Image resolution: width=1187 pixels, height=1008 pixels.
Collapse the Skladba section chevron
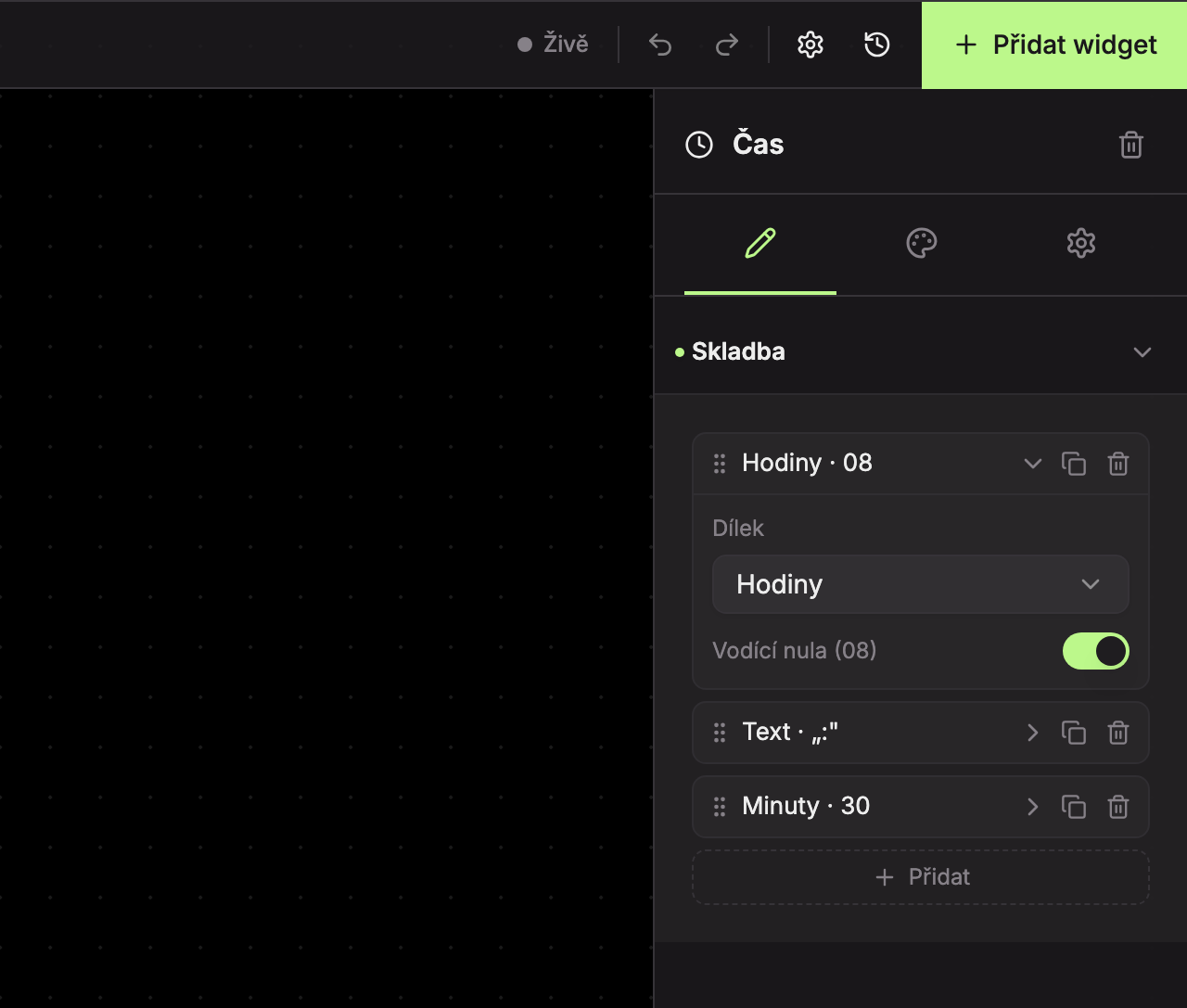point(1142,352)
